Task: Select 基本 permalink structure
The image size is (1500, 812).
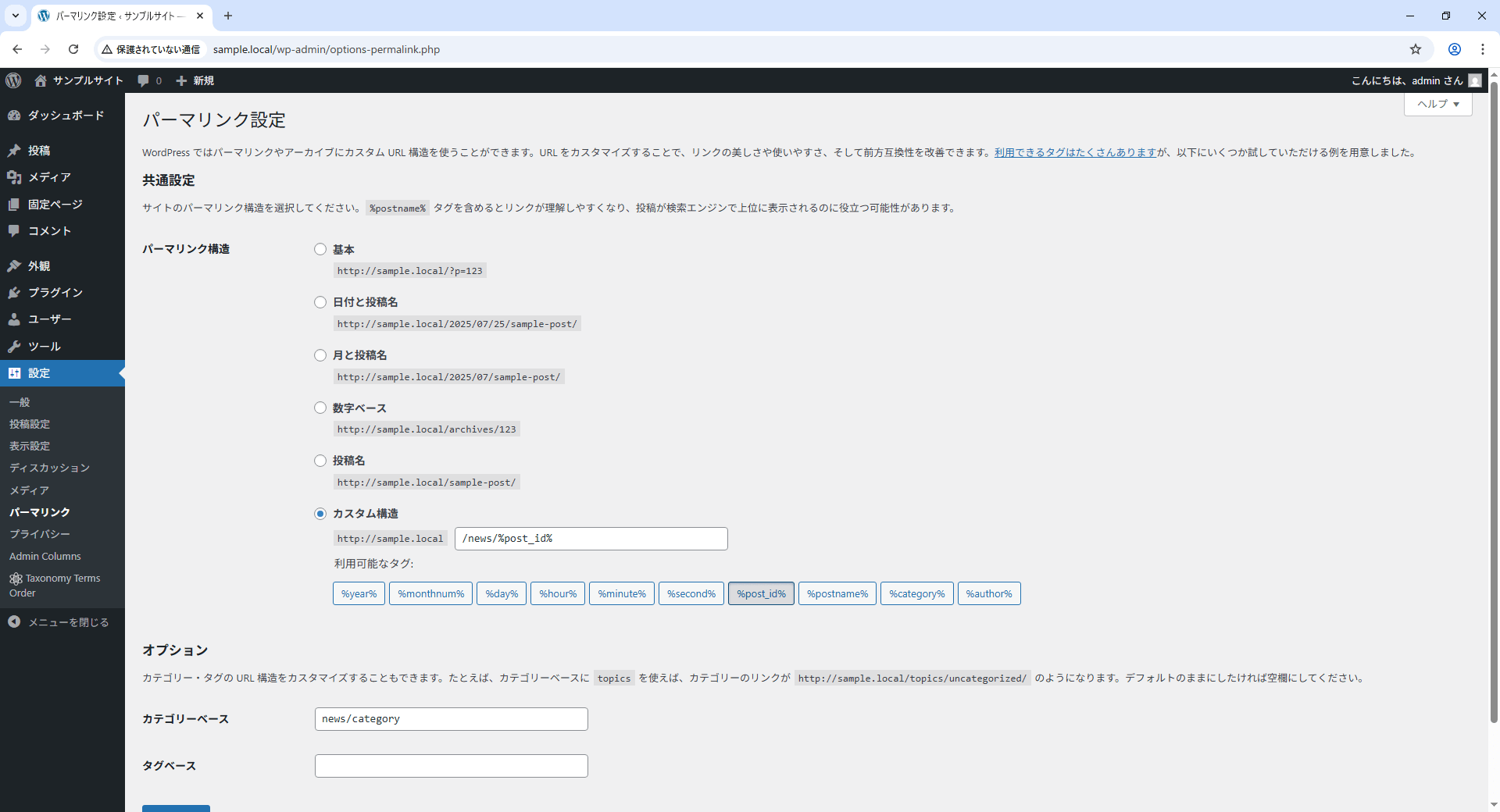Action: 320,249
